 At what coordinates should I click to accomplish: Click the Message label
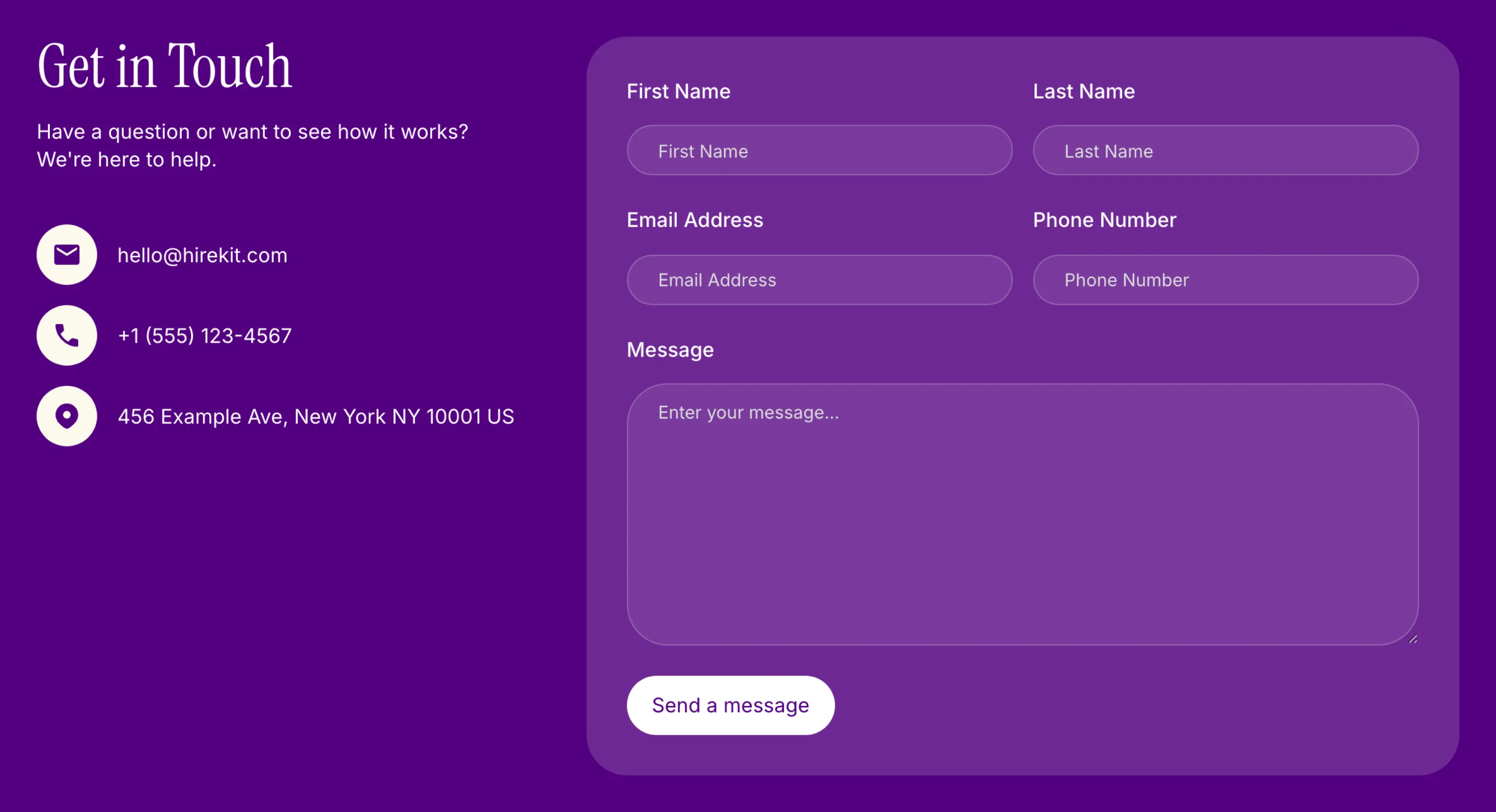tap(670, 350)
